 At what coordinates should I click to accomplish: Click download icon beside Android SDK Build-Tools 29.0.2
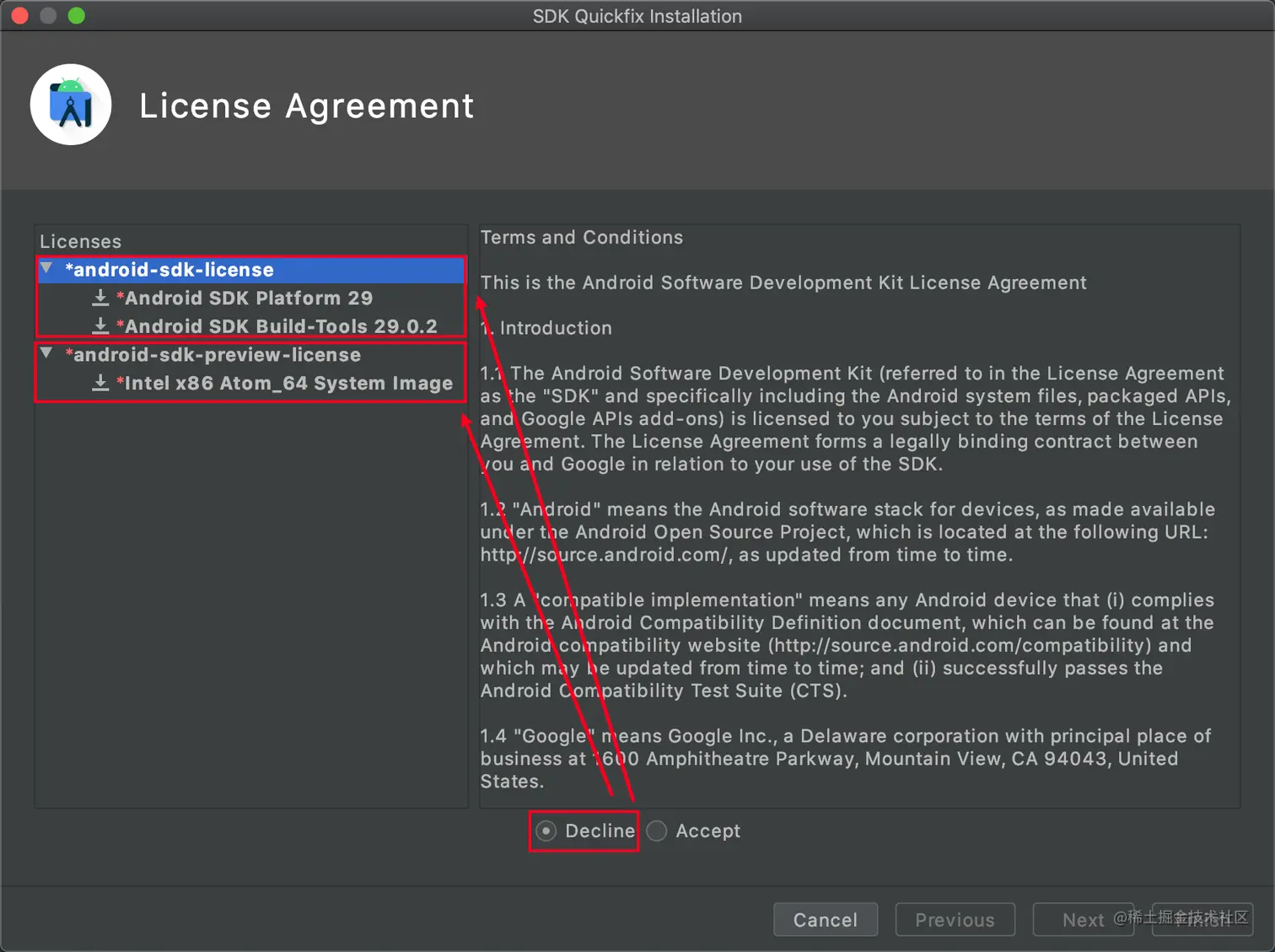pos(100,325)
